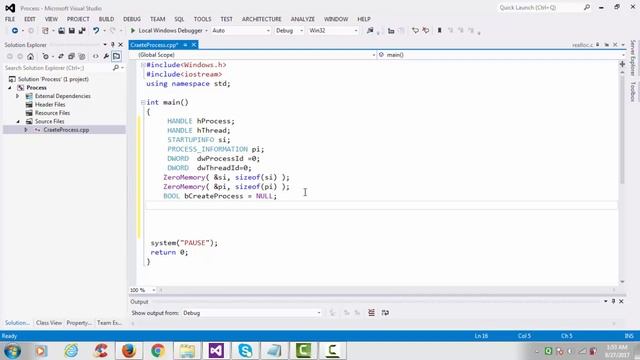Image resolution: width=640 pixels, height=360 pixels.
Task: Open Firefox from the taskbar
Action: [x=129, y=351]
